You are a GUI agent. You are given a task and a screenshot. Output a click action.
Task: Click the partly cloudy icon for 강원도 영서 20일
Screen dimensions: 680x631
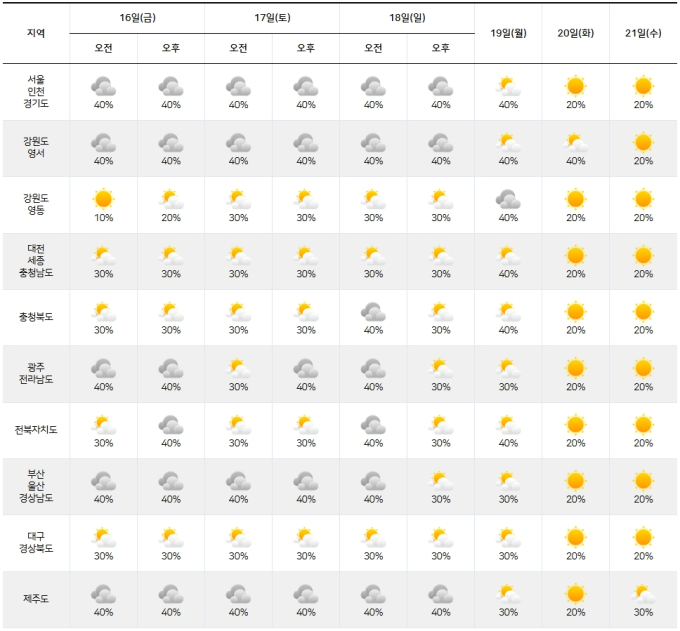tap(575, 143)
